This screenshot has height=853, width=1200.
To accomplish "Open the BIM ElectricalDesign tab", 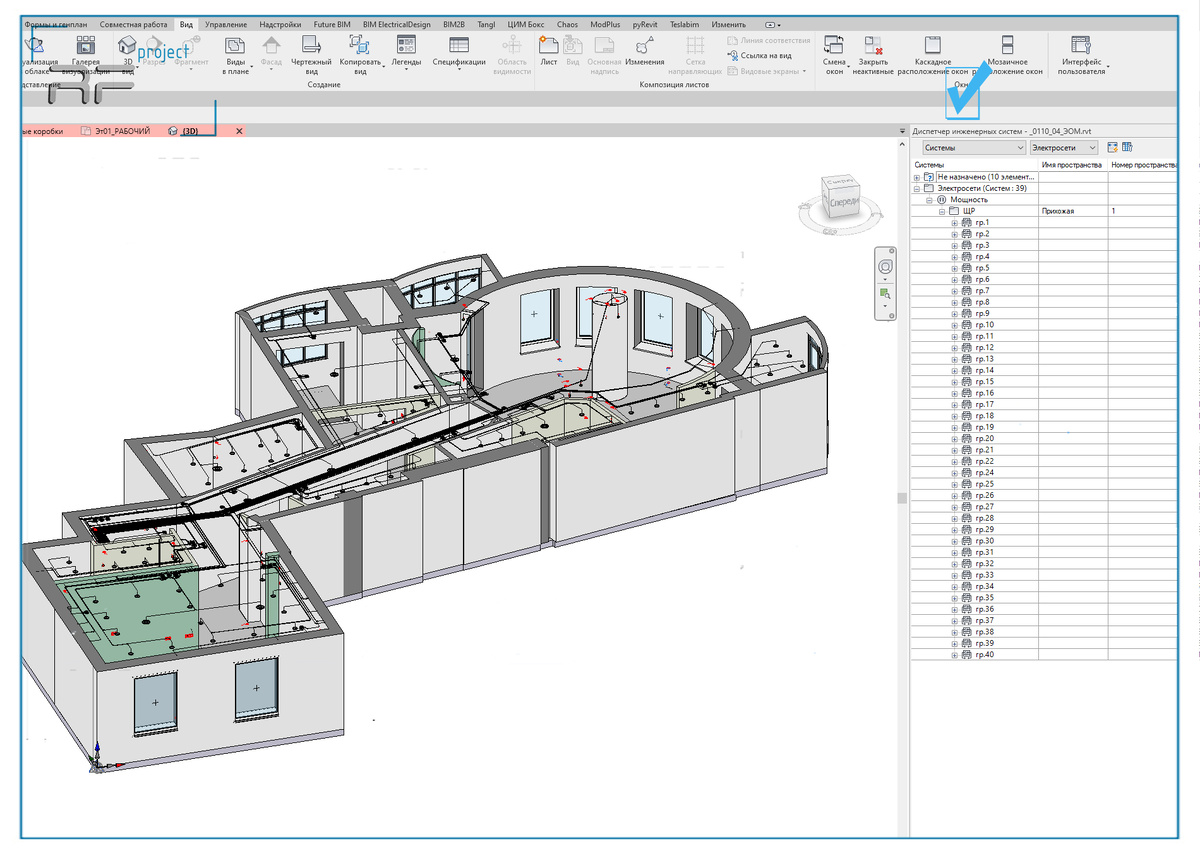I will pyautogui.click(x=397, y=23).
